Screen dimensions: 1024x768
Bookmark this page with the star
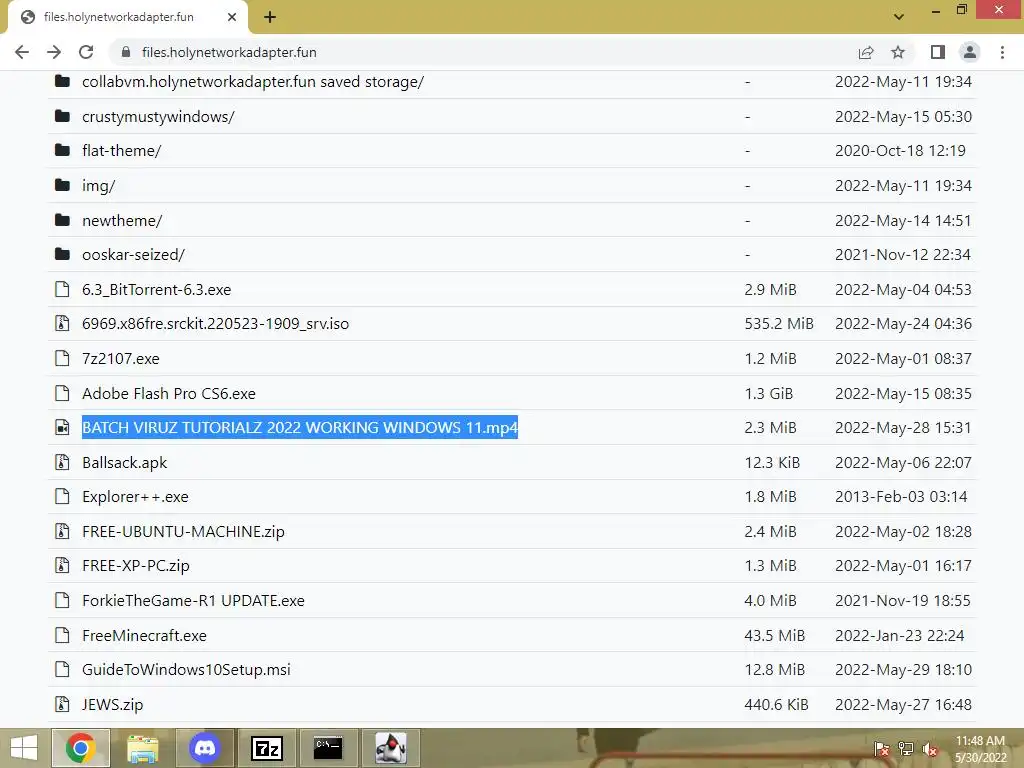(x=898, y=52)
